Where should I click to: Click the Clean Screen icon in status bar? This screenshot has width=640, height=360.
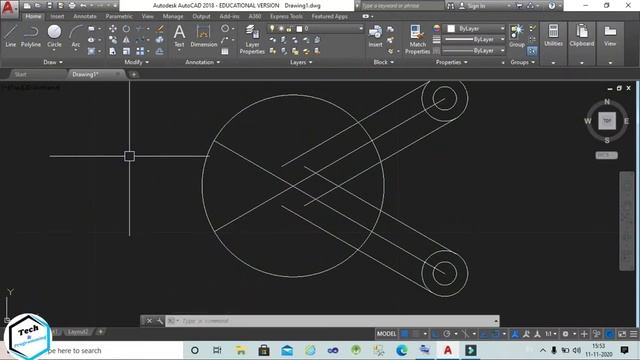click(x=622, y=334)
